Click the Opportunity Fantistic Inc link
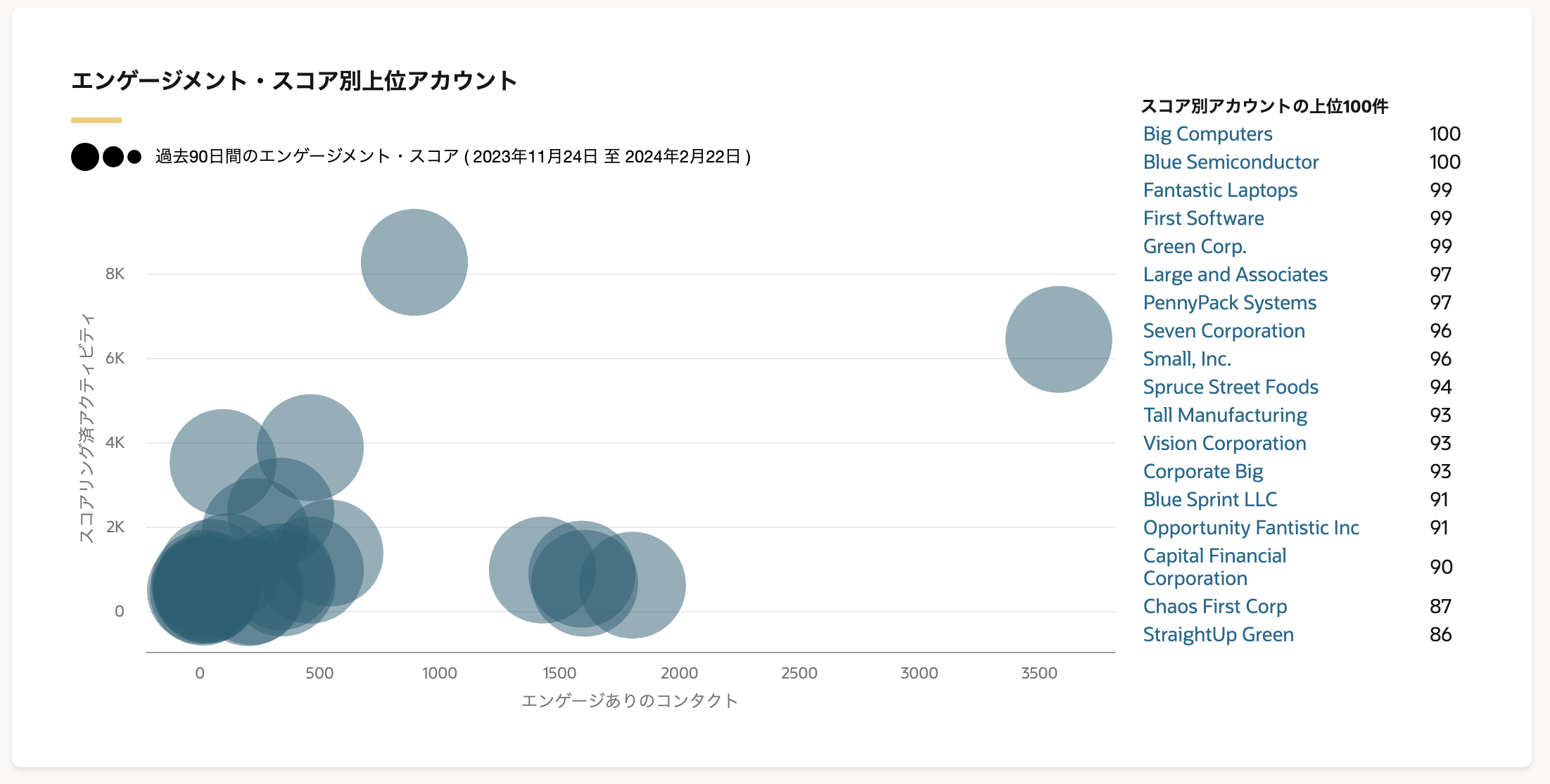 (1251, 527)
